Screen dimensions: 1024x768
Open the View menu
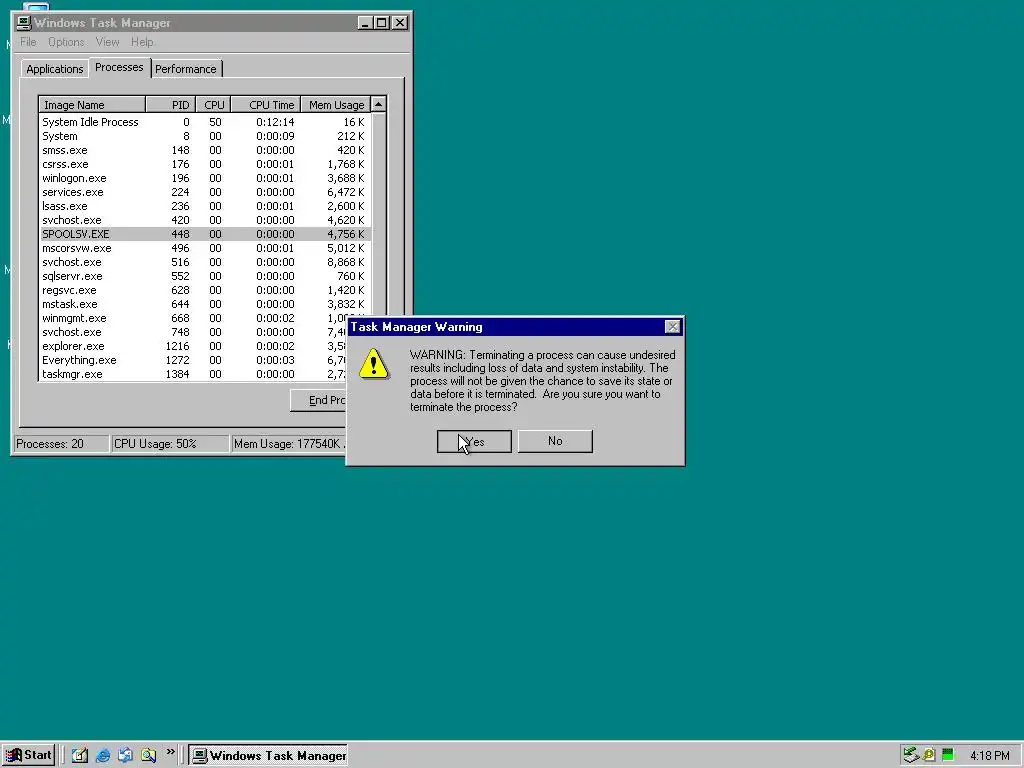(107, 42)
